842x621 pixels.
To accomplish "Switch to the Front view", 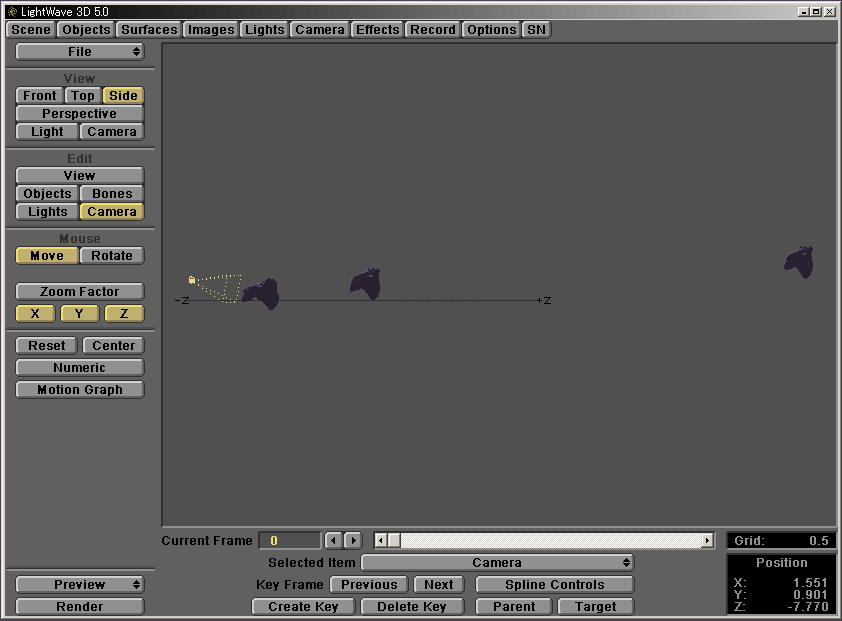I will 38,95.
